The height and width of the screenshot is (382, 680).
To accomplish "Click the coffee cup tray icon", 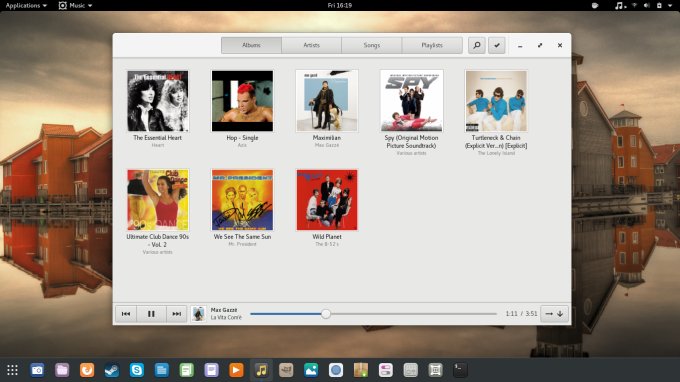I will coord(595,6).
